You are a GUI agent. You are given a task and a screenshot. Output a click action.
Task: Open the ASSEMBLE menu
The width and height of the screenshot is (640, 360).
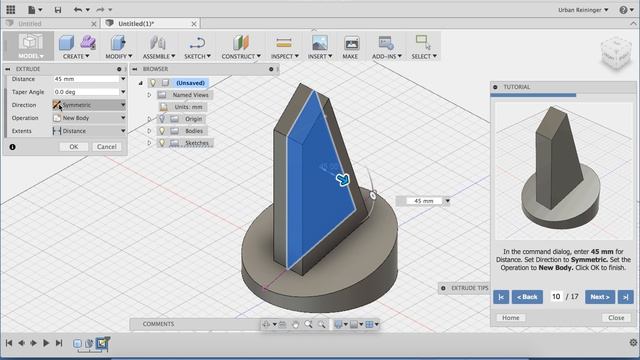tap(159, 56)
